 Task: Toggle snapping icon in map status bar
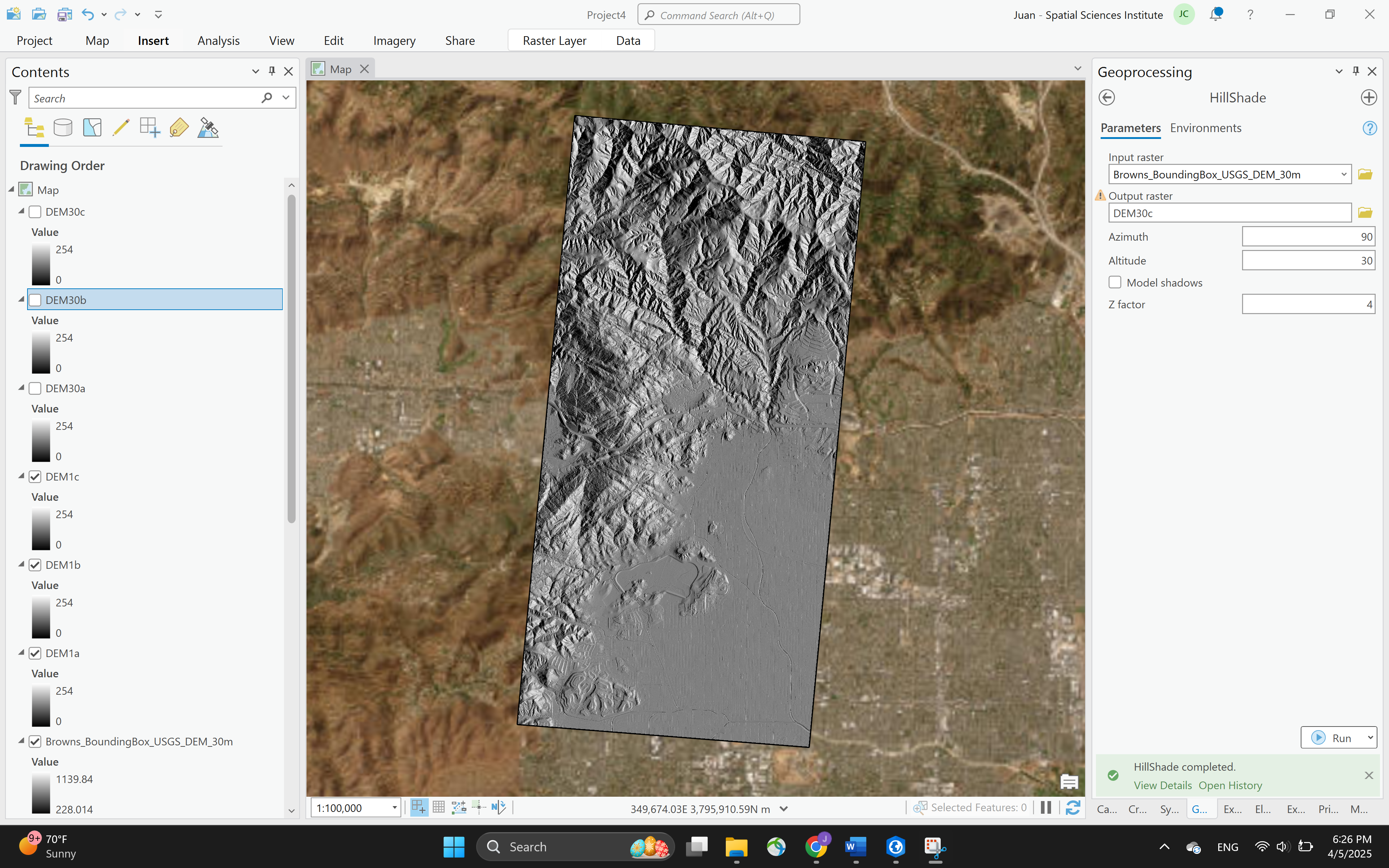(419, 808)
